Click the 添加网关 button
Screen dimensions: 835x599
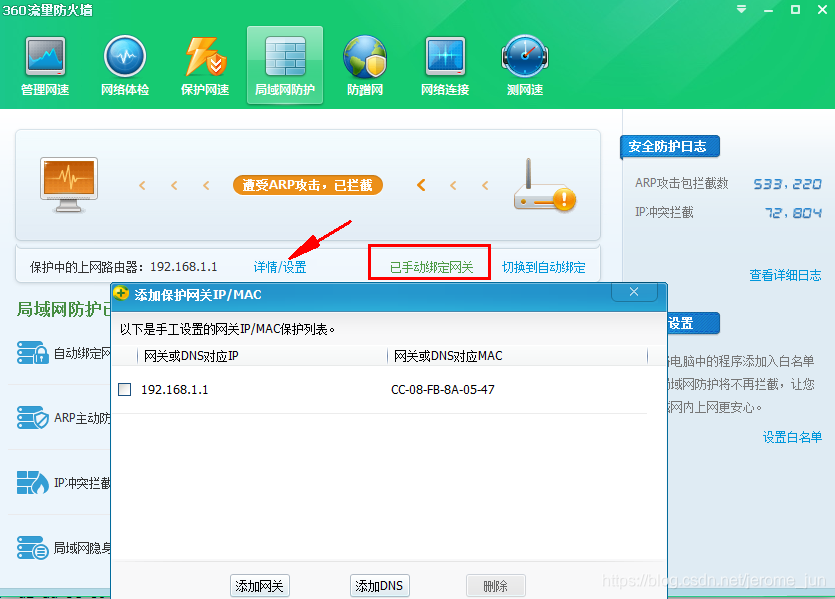pos(259,586)
